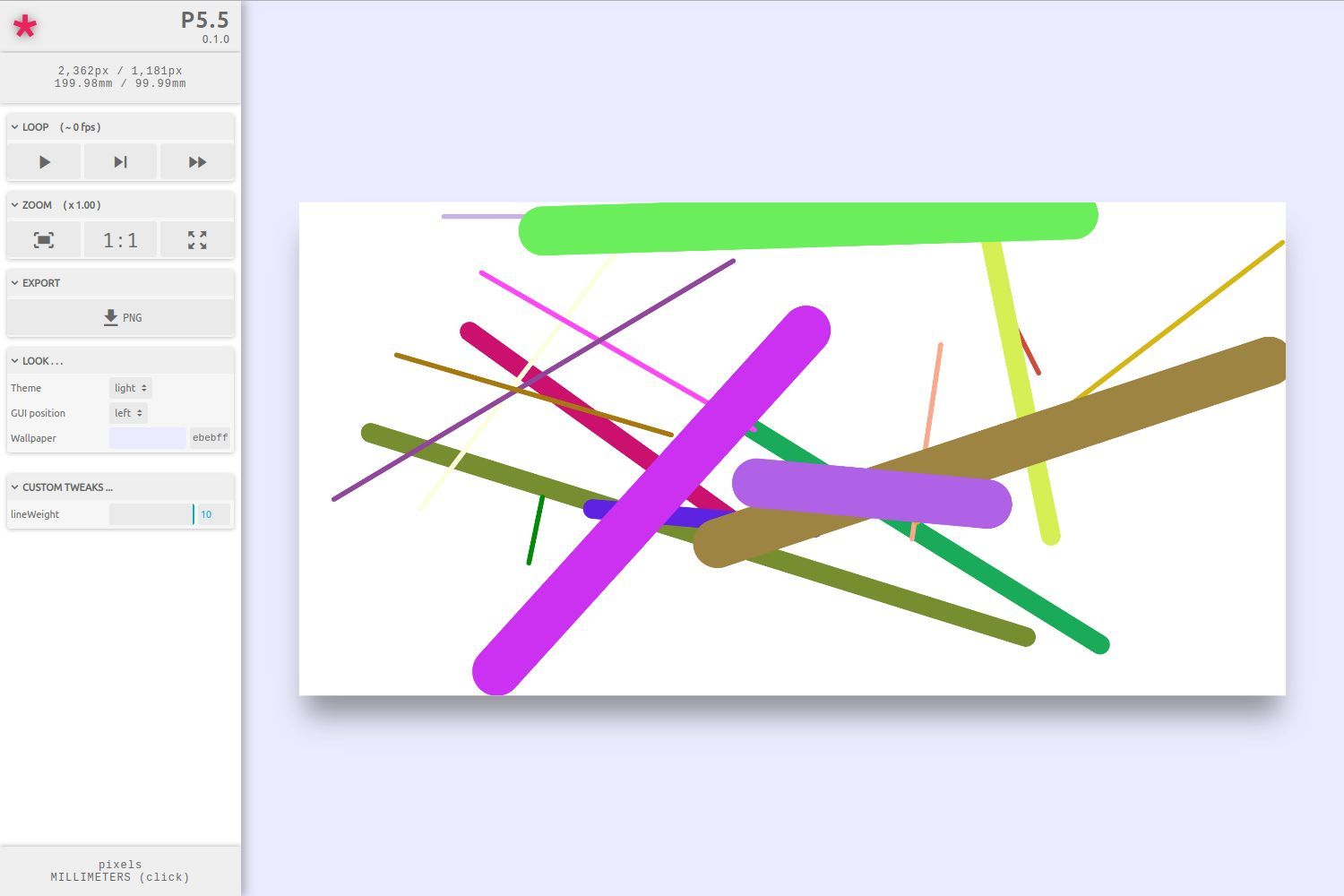Collapse the EXPORT section
The height and width of the screenshot is (896, 1344).
pos(13,282)
